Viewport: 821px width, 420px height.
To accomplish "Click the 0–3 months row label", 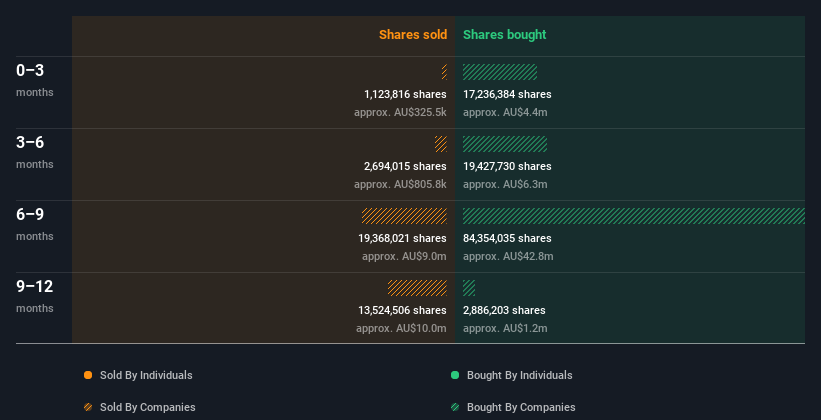I will (x=35, y=80).
